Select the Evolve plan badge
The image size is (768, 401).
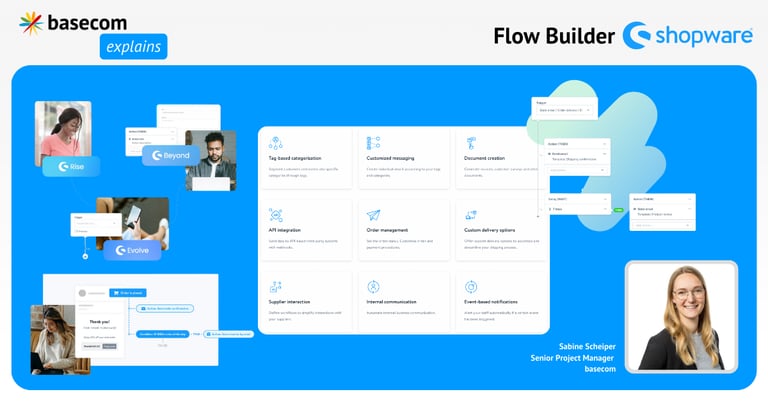[132, 250]
